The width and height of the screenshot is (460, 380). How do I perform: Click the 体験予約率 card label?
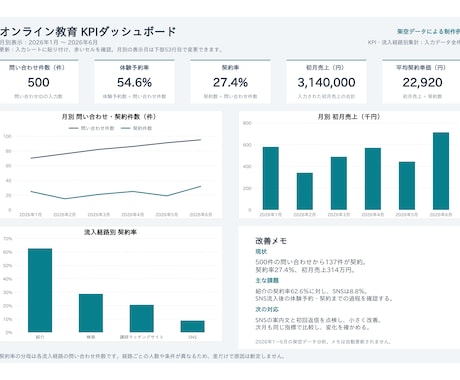coord(134,68)
